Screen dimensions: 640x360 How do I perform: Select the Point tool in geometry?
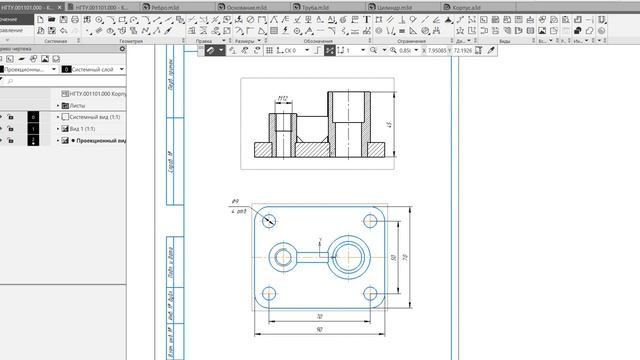[x=88, y=31]
